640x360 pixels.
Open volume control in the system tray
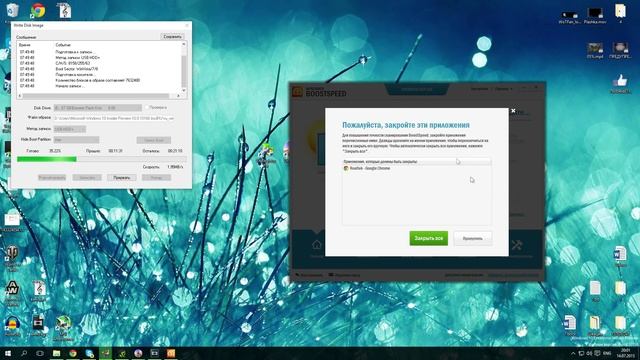pos(589,353)
